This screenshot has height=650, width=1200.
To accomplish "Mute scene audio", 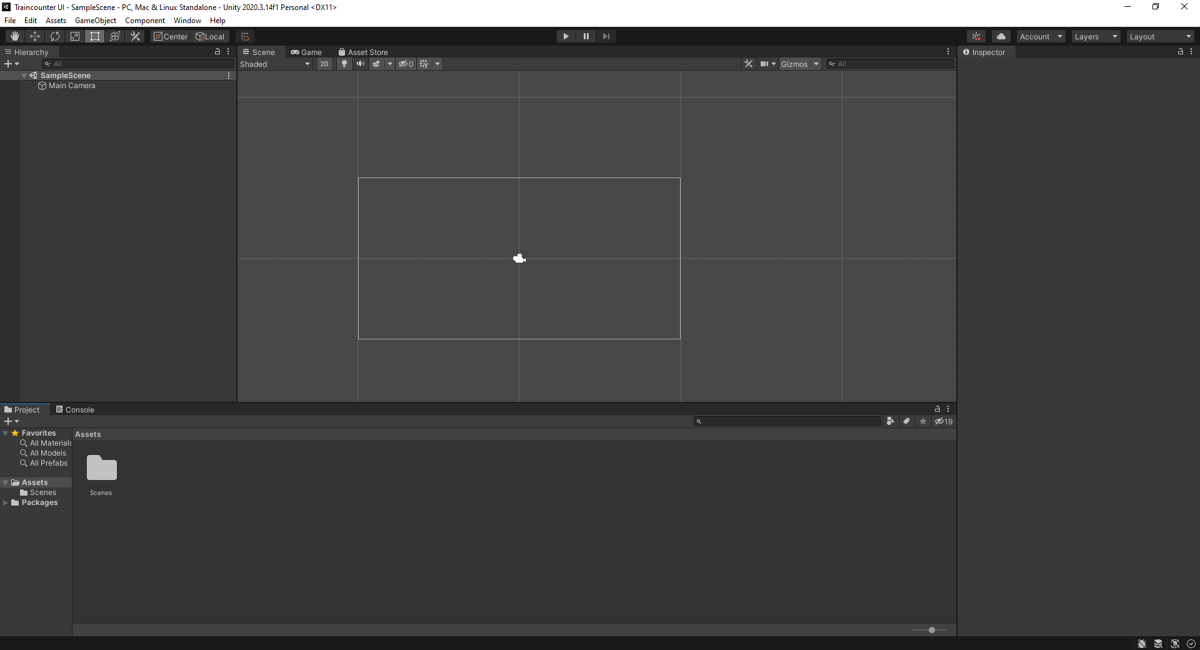I will [359, 63].
